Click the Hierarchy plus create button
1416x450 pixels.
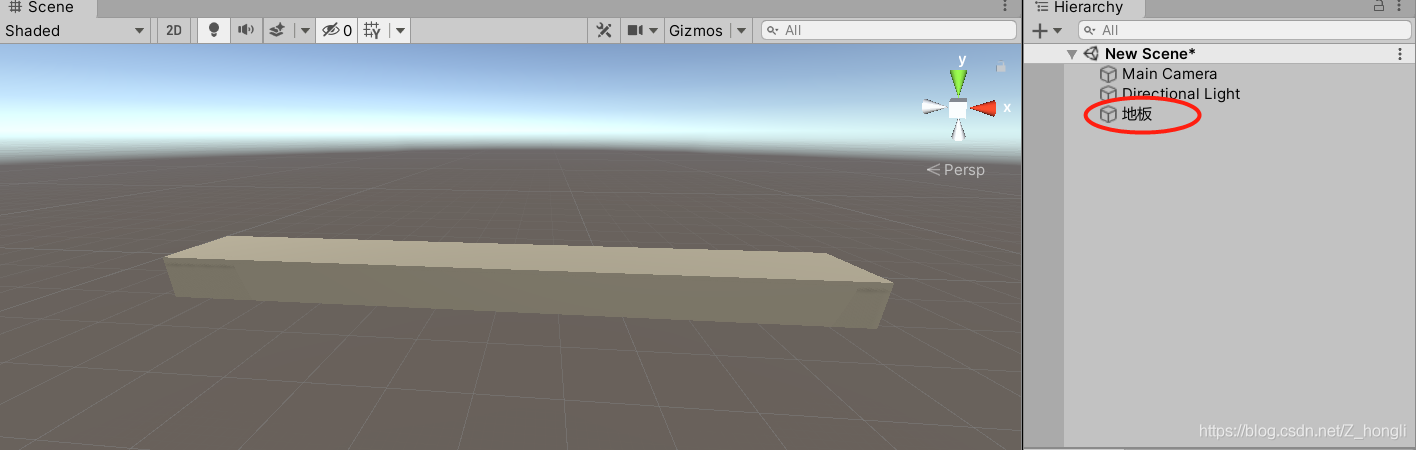tap(1047, 31)
